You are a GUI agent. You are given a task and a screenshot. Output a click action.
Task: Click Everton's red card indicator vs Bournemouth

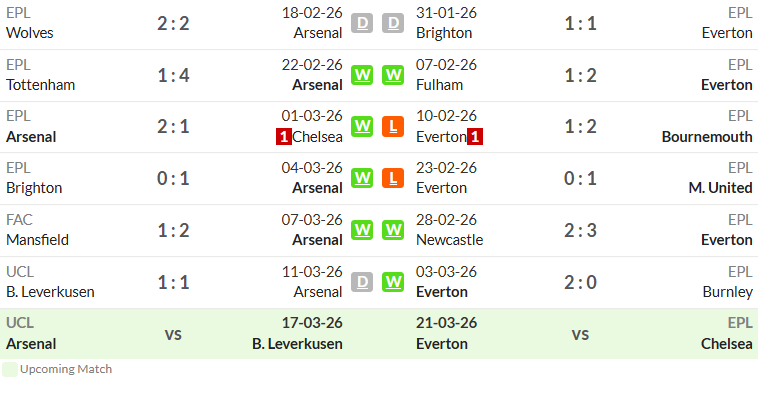pos(475,137)
